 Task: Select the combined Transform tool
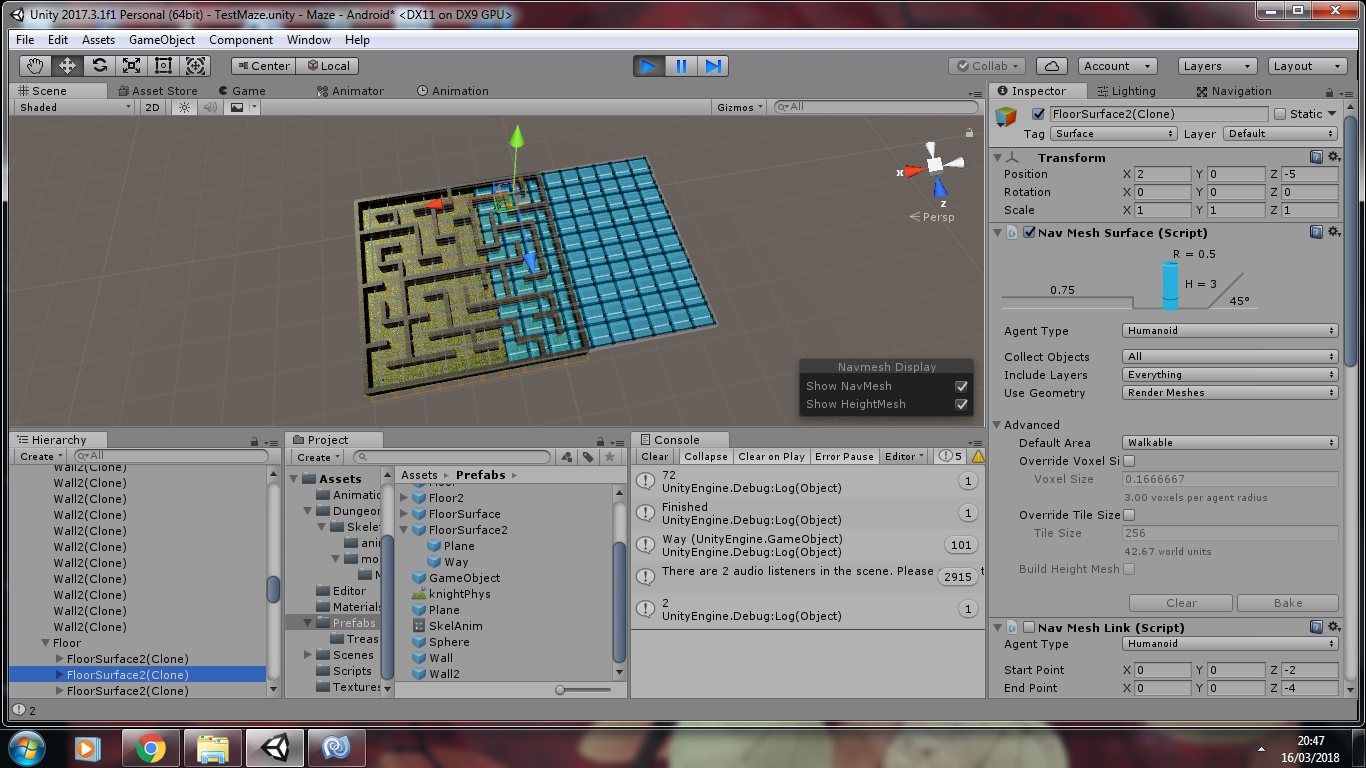coord(196,66)
